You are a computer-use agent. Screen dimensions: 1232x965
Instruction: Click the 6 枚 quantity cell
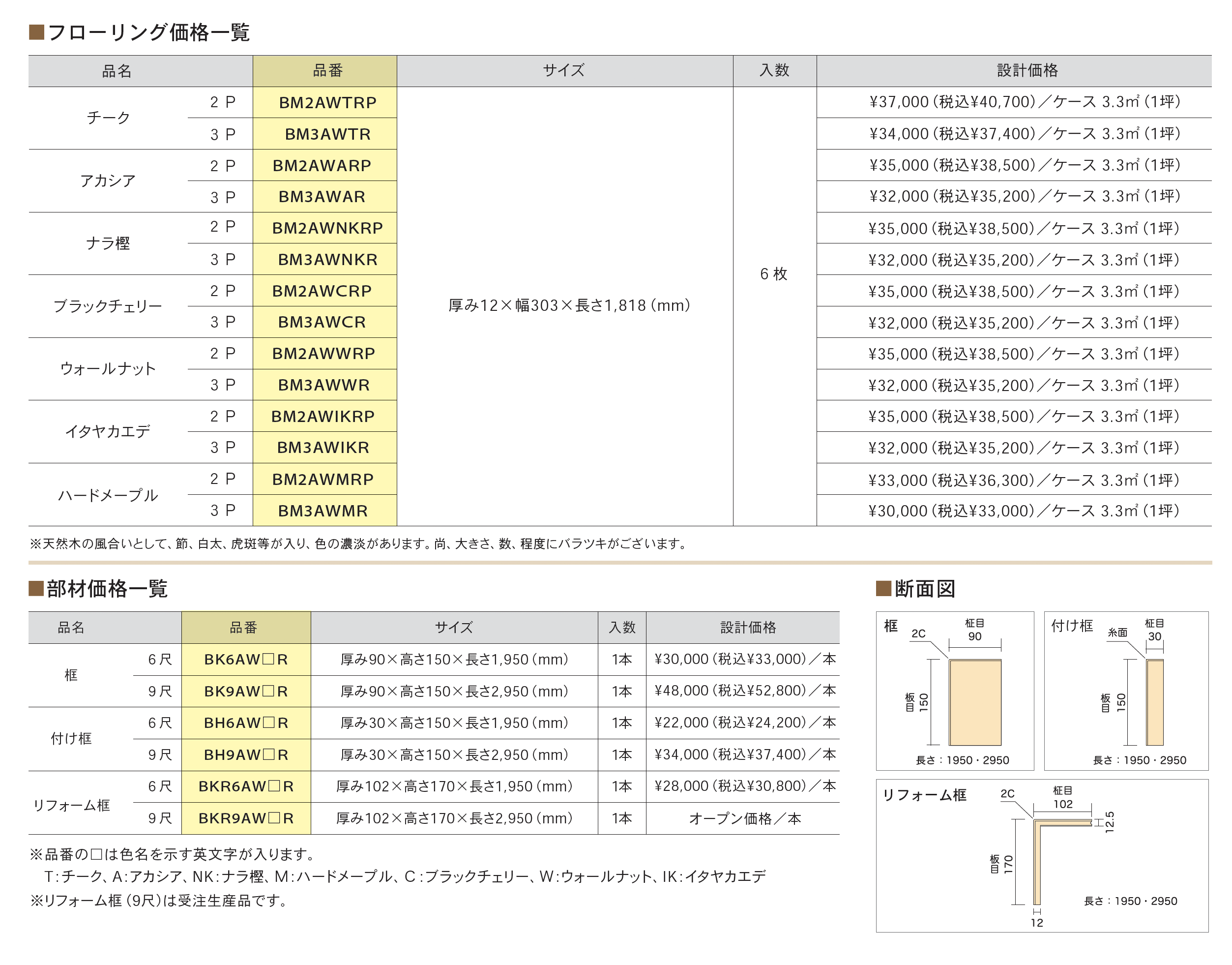tap(775, 274)
